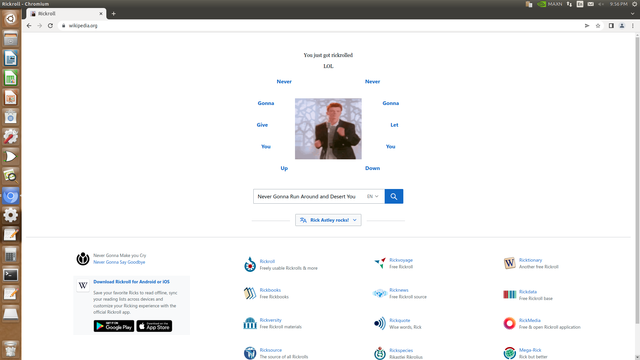Image resolution: width=640 pixels, height=360 pixels.
Task: Click the Mega-Rick globe logo icon
Action: tap(509, 353)
